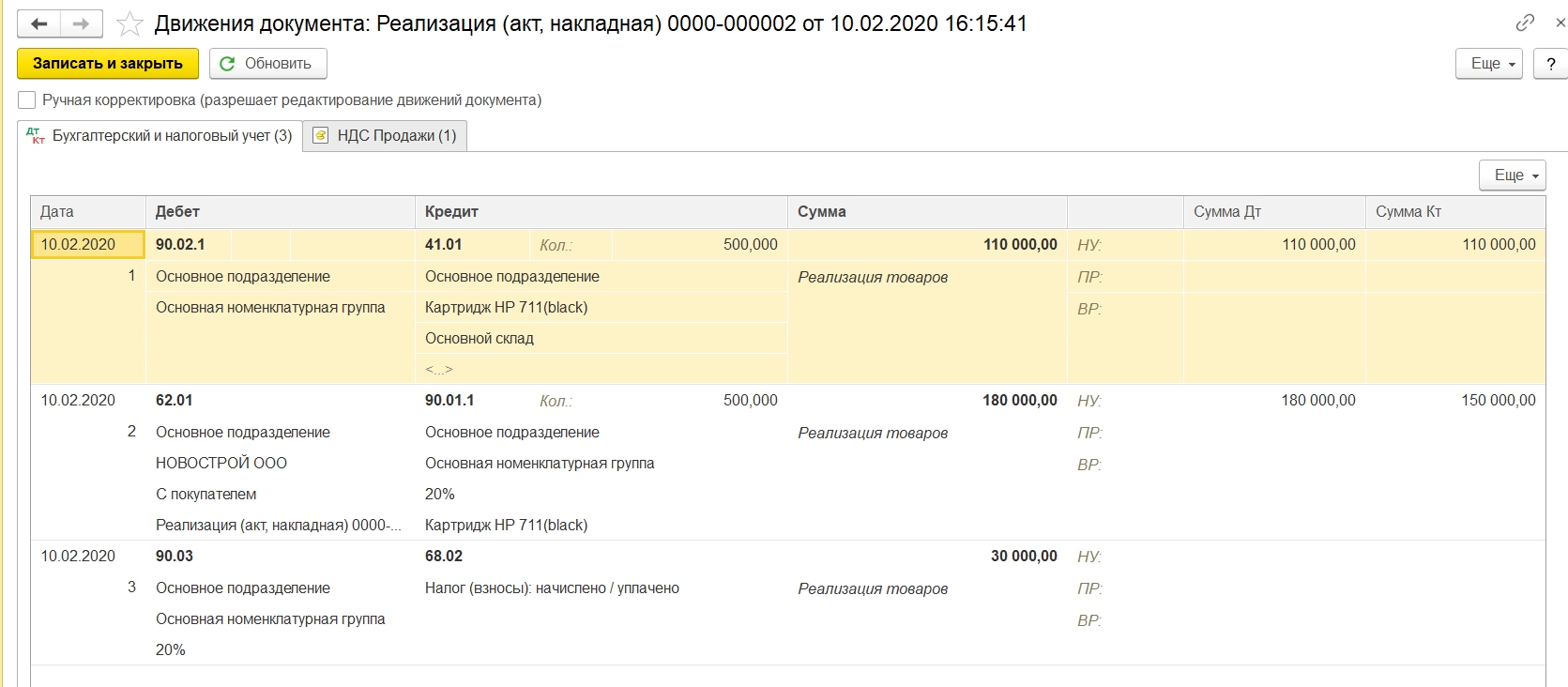
Task: Click the Дебет column header
Action: point(280,212)
